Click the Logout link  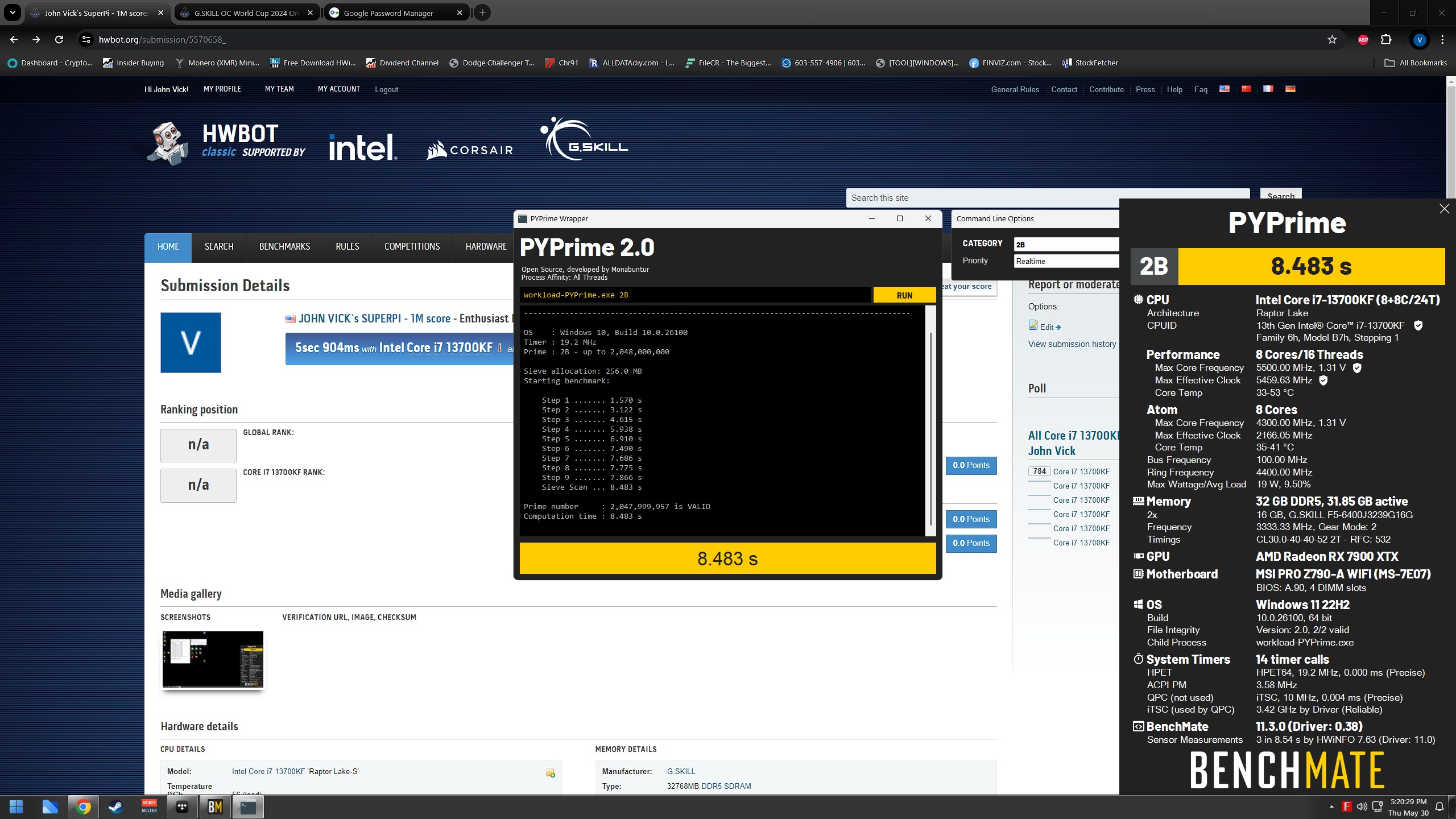(386, 89)
